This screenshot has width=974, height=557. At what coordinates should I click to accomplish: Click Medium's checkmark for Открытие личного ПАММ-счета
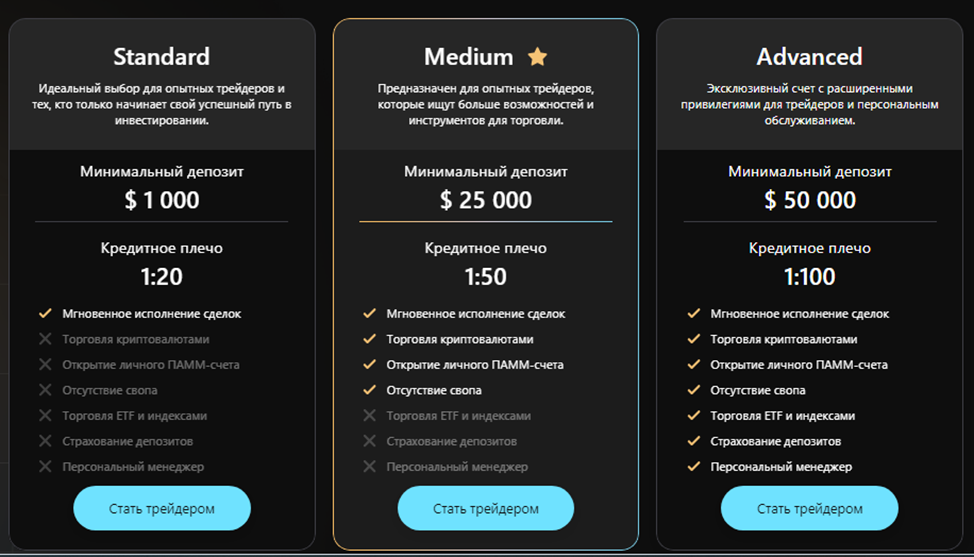369,365
